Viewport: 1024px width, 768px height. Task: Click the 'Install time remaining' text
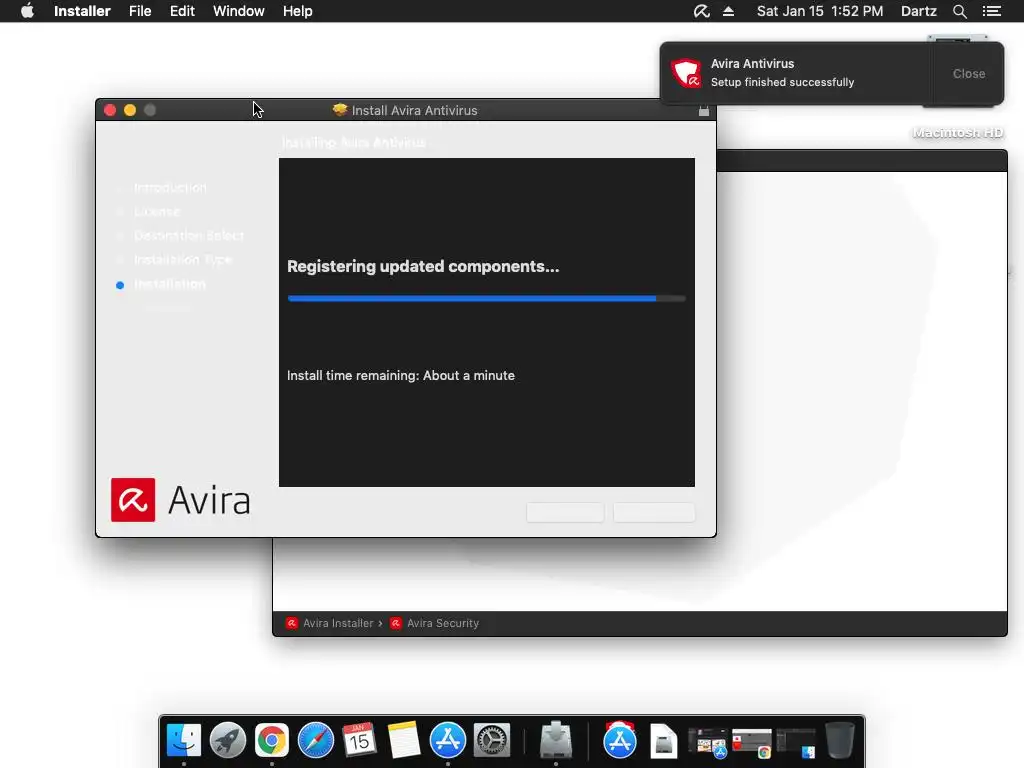tap(401, 376)
